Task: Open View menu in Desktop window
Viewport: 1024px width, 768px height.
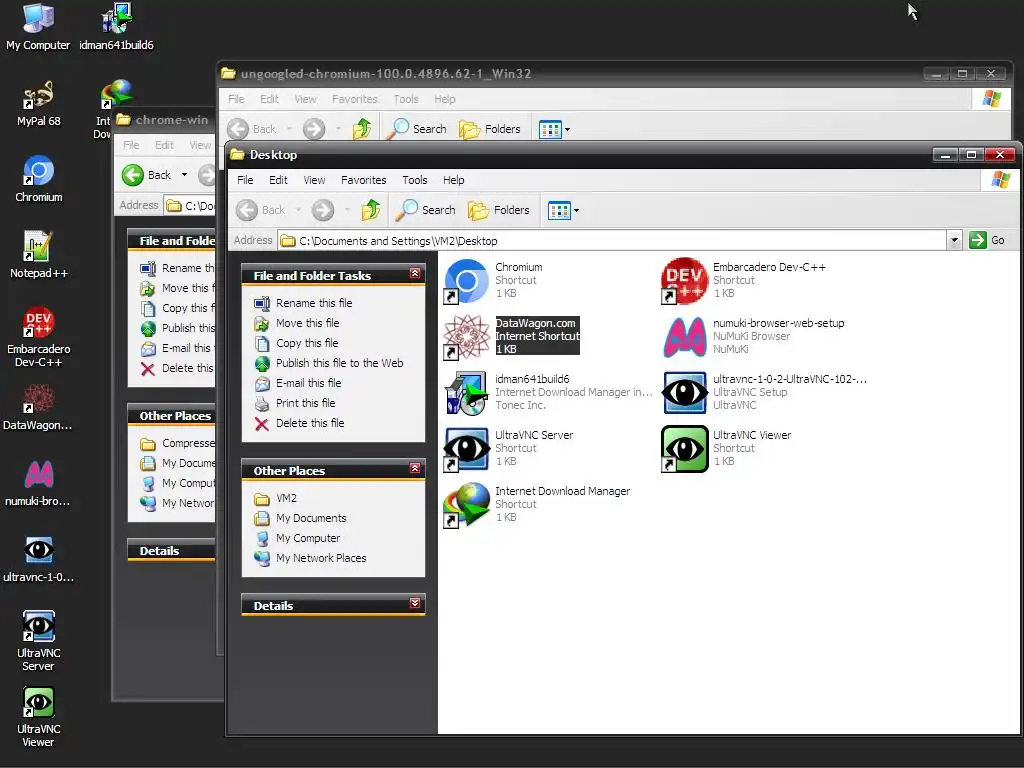Action: click(314, 180)
